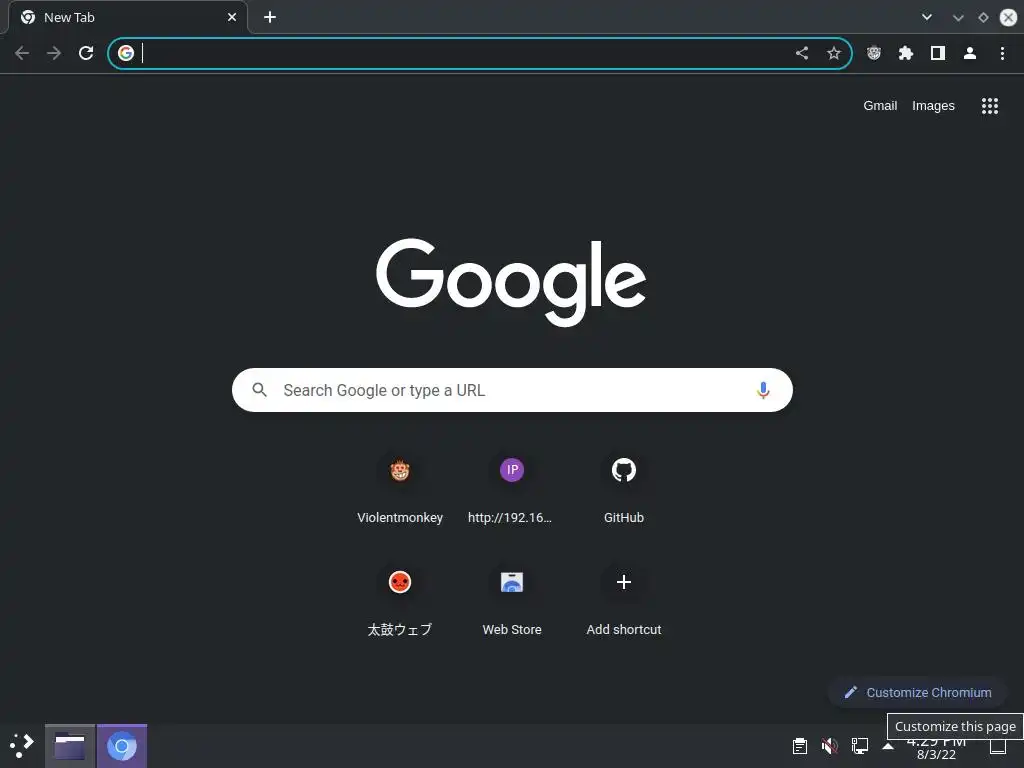Screen dimensions: 1024x768
Task: Share this page via the share icon
Action: click(802, 53)
